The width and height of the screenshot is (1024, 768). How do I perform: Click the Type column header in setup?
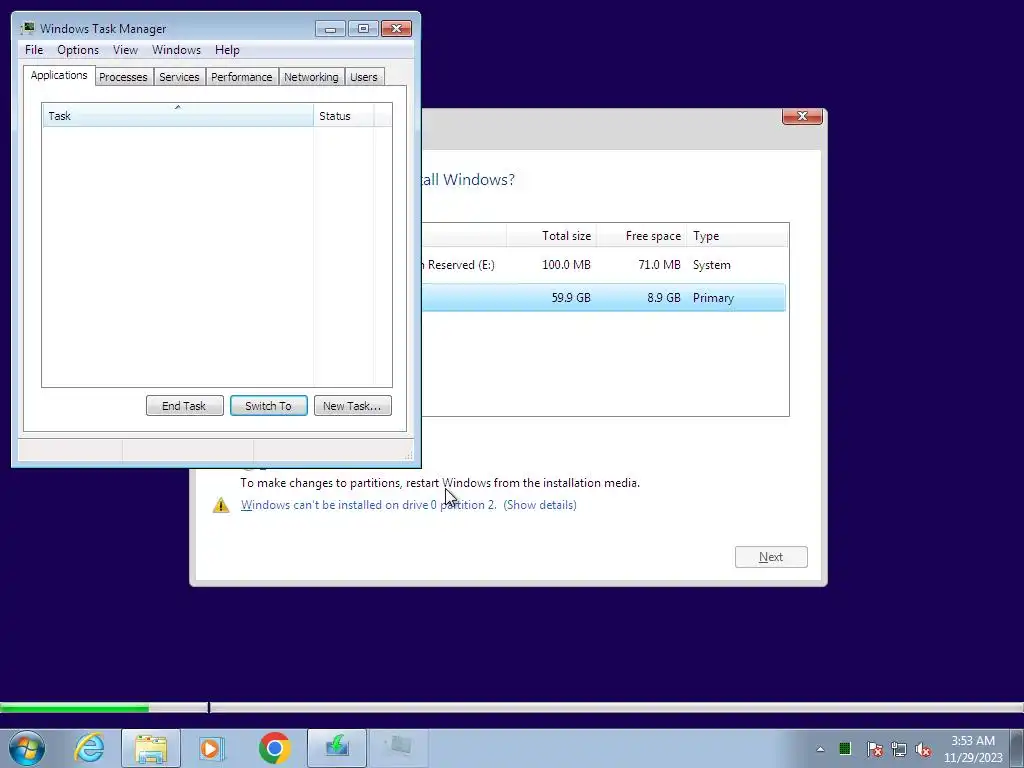[737, 236]
